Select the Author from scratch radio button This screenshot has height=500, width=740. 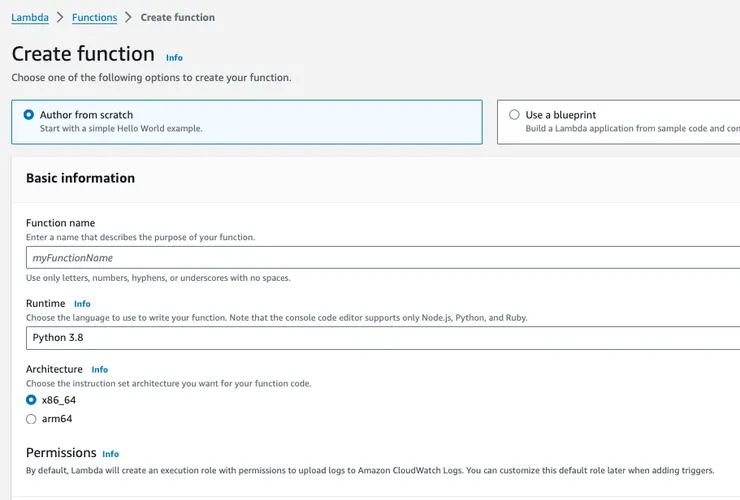pos(29,115)
